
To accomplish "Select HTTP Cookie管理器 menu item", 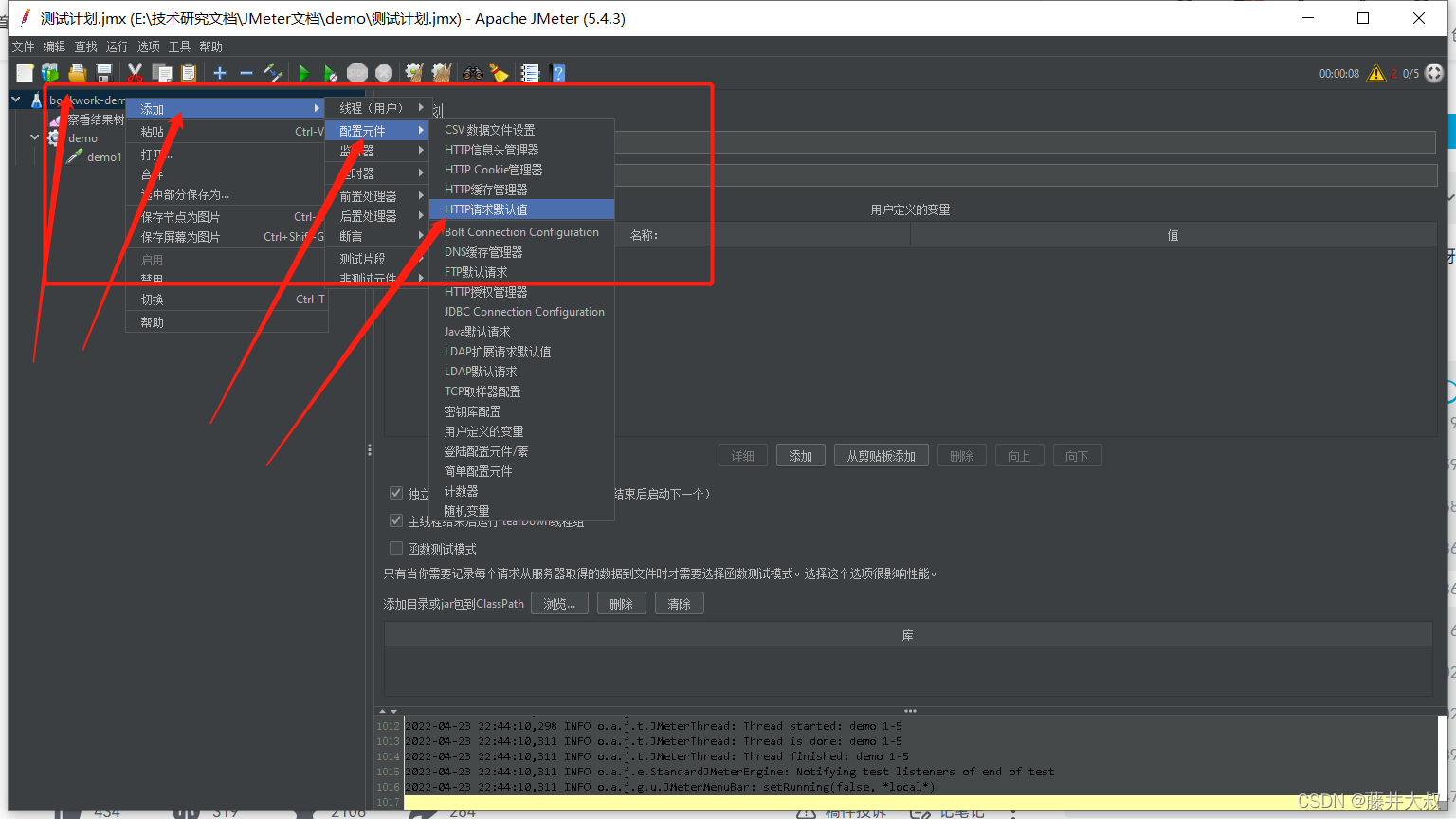I will click(x=522, y=170).
